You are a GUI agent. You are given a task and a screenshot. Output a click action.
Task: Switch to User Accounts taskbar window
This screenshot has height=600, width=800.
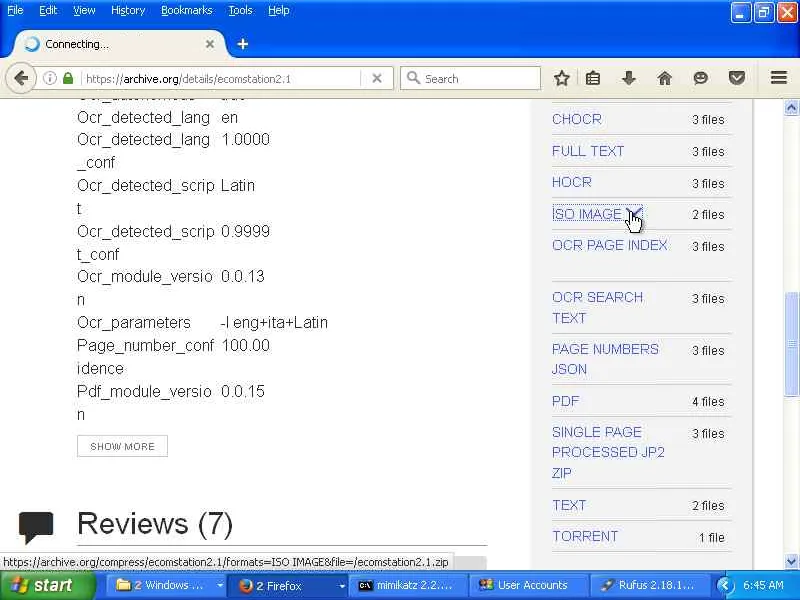pos(528,585)
